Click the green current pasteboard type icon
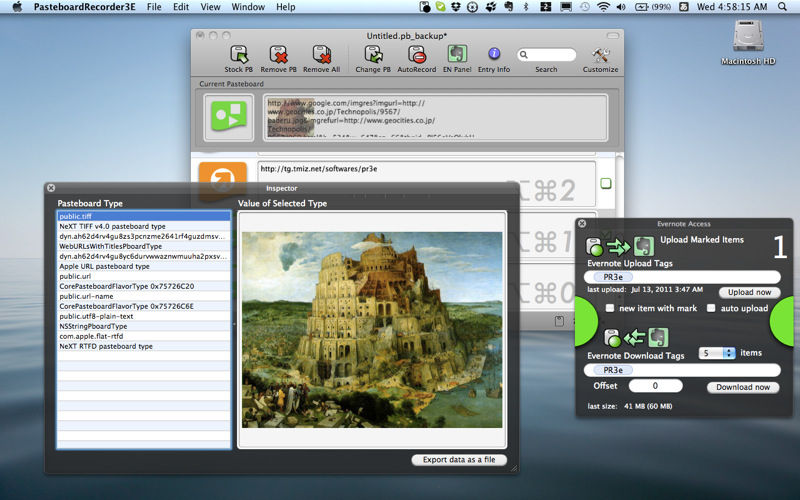This screenshot has width=800, height=500. [x=229, y=117]
